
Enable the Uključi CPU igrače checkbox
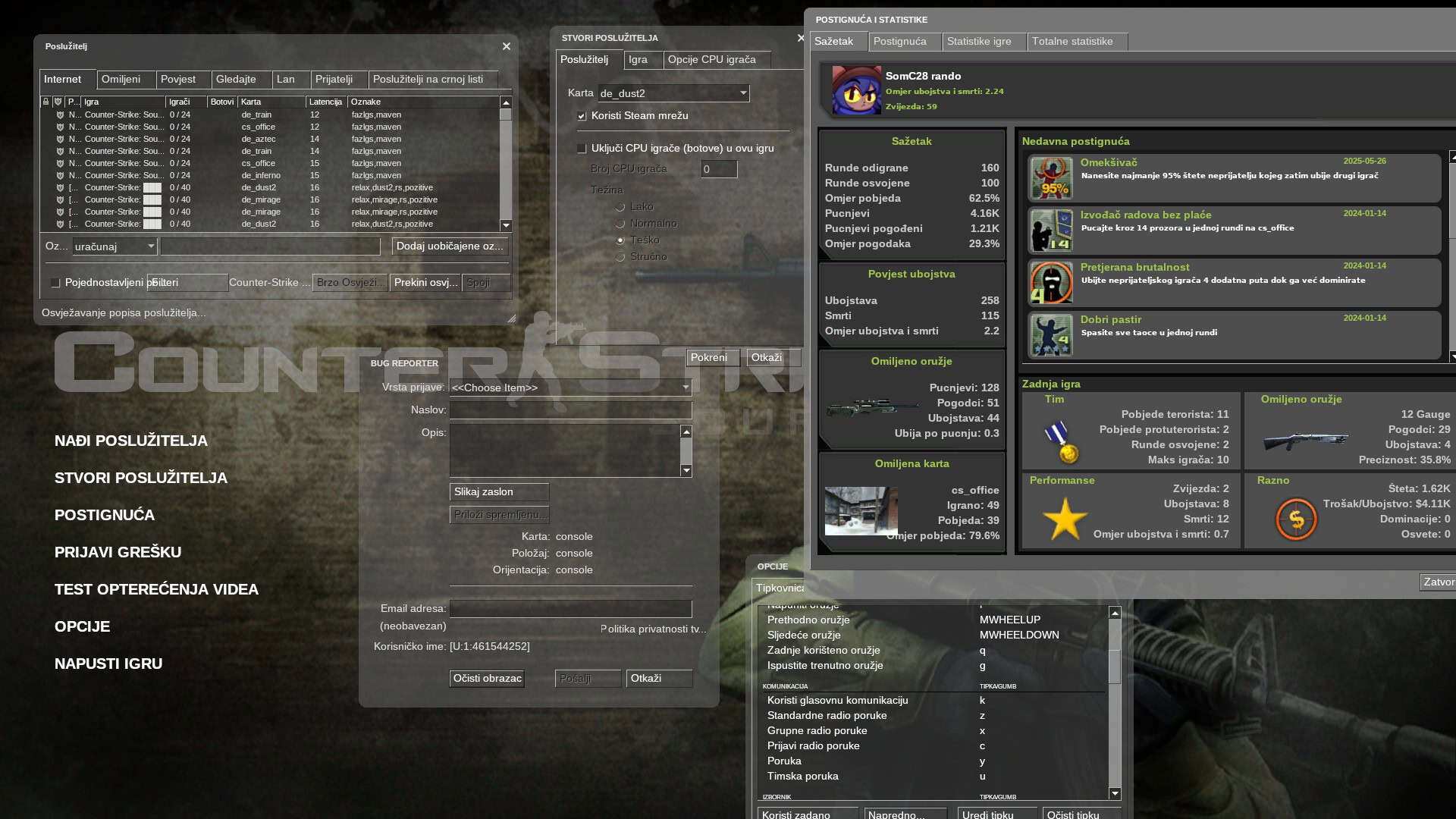click(x=582, y=149)
